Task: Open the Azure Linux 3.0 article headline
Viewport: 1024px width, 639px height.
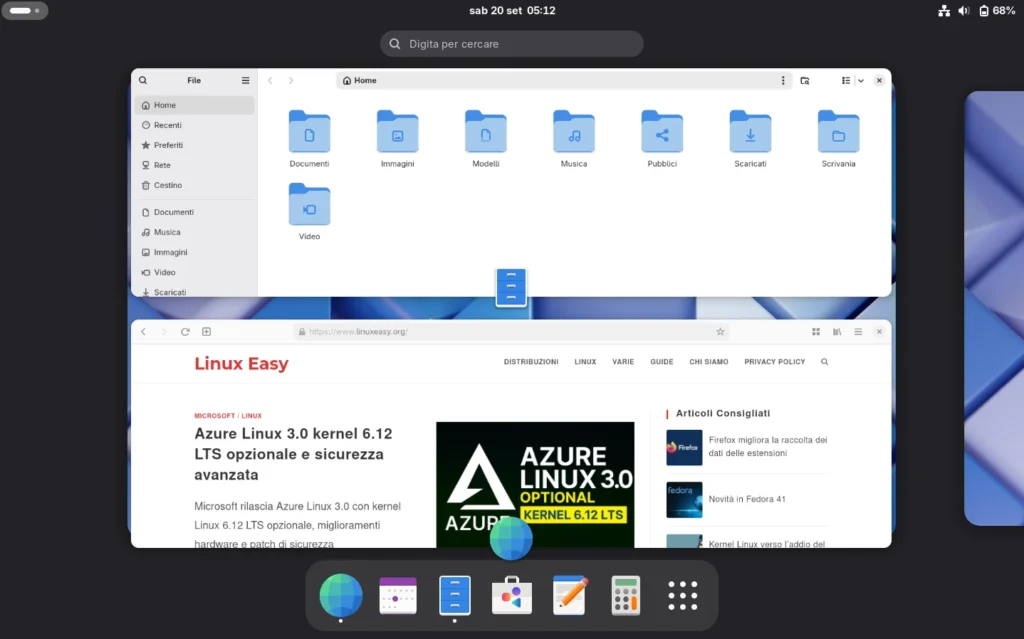Action: [x=293, y=454]
